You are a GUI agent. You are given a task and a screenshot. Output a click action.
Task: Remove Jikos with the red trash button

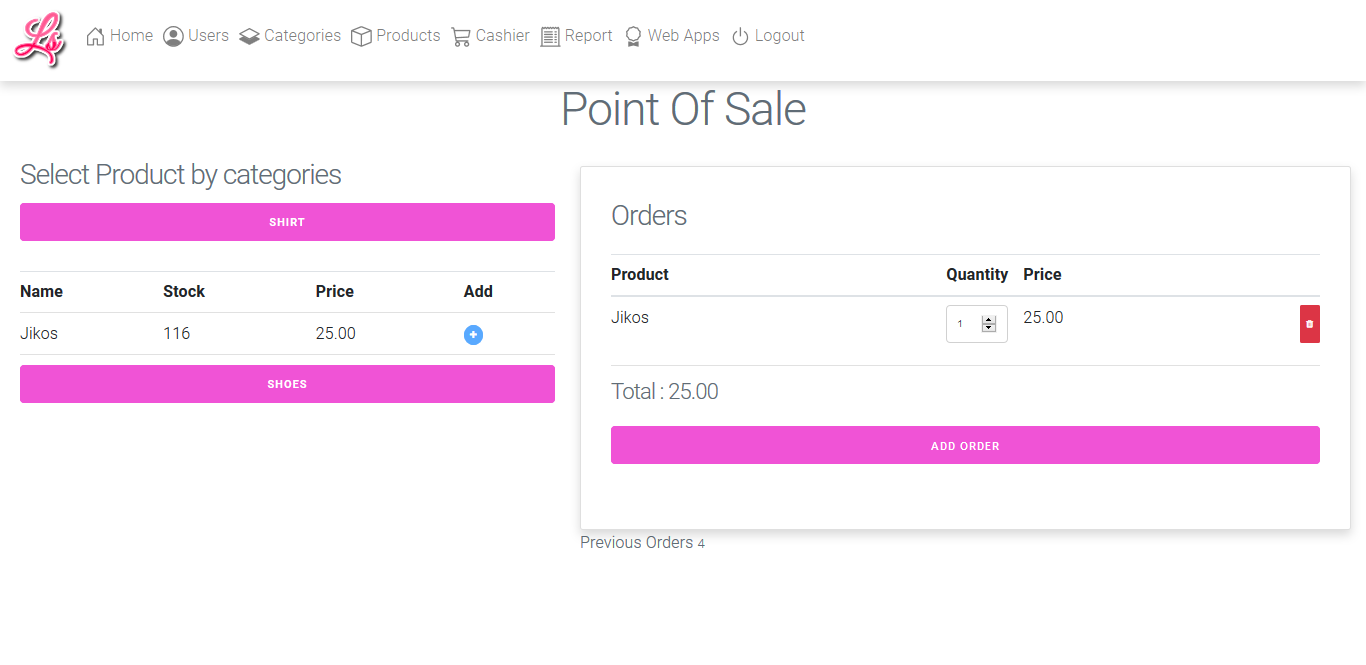tap(1309, 324)
